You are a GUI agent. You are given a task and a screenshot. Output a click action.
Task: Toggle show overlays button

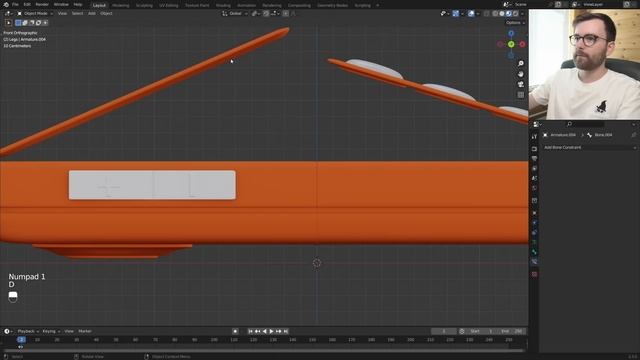coord(471,13)
